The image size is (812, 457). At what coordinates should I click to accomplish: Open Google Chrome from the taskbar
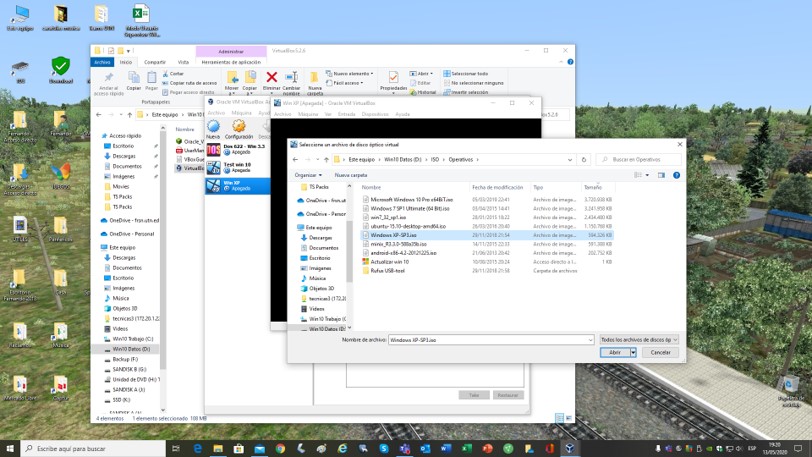point(280,449)
